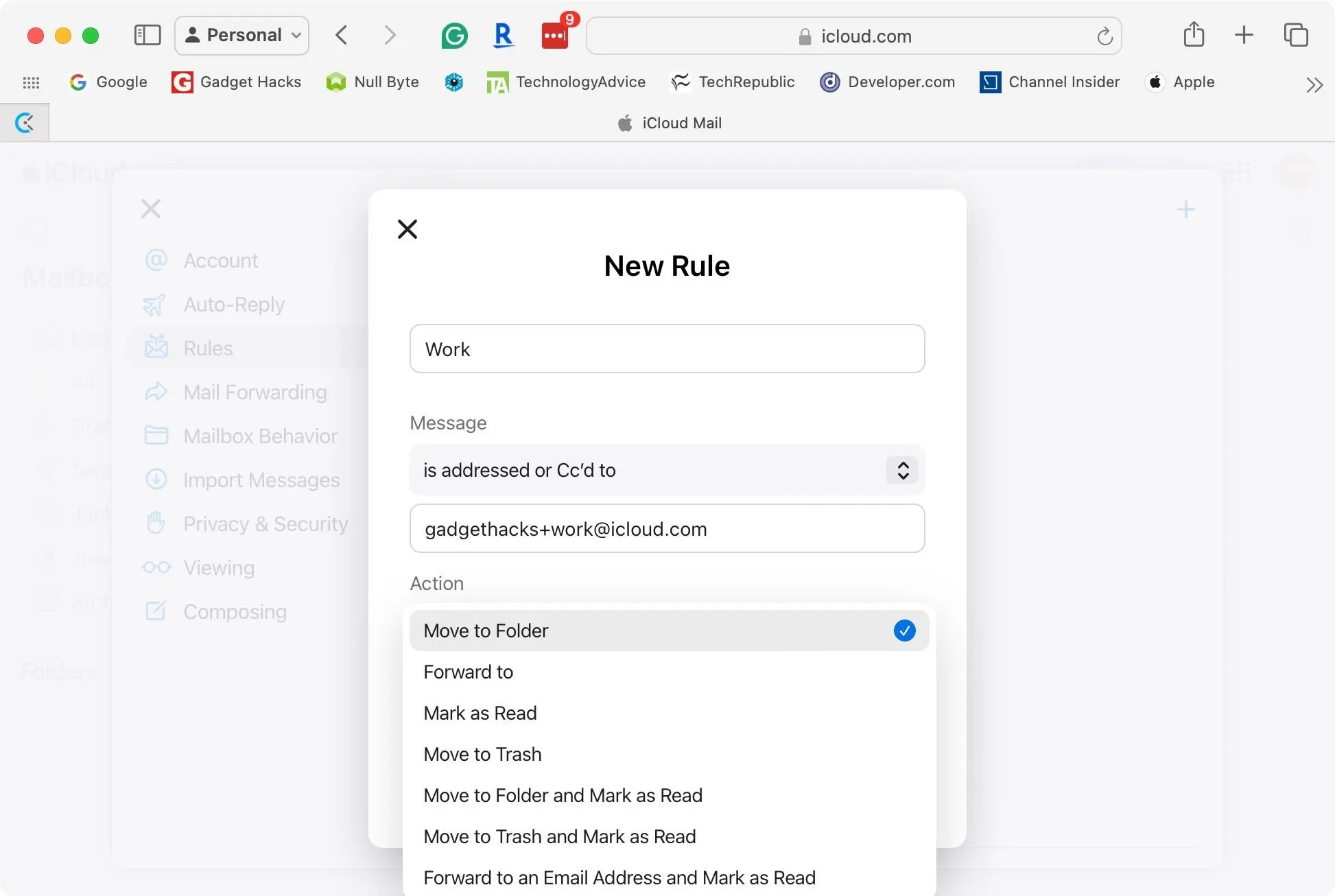Screen dimensions: 1335x896
Task: Open the Developer.com bookmark
Action: [888, 82]
